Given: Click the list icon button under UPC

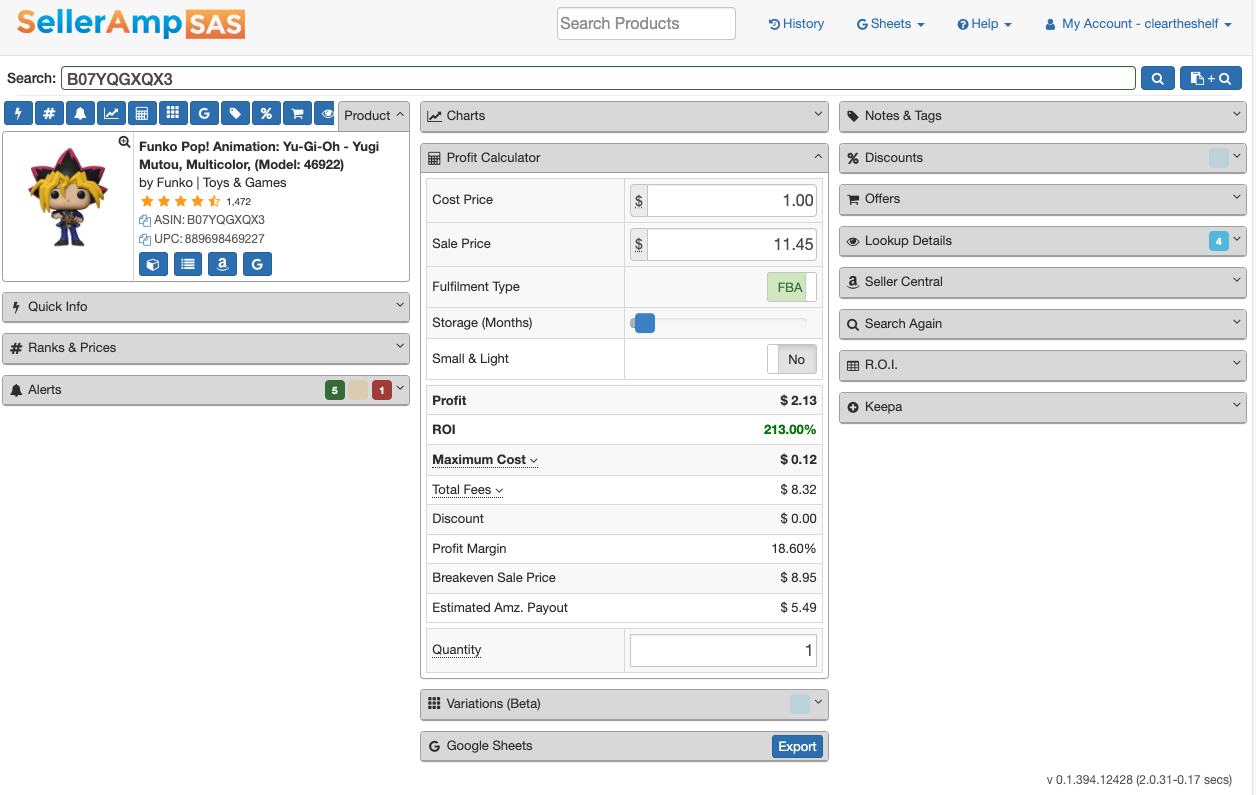Looking at the screenshot, I should point(188,264).
